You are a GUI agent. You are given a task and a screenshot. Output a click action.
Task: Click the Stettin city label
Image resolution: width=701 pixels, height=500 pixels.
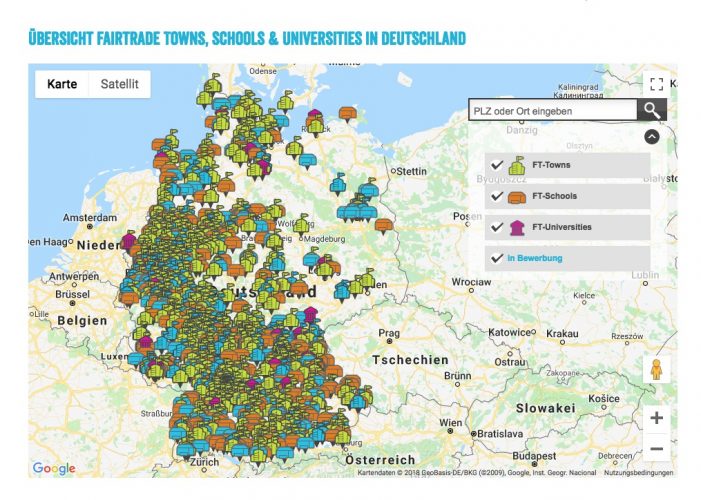412,171
